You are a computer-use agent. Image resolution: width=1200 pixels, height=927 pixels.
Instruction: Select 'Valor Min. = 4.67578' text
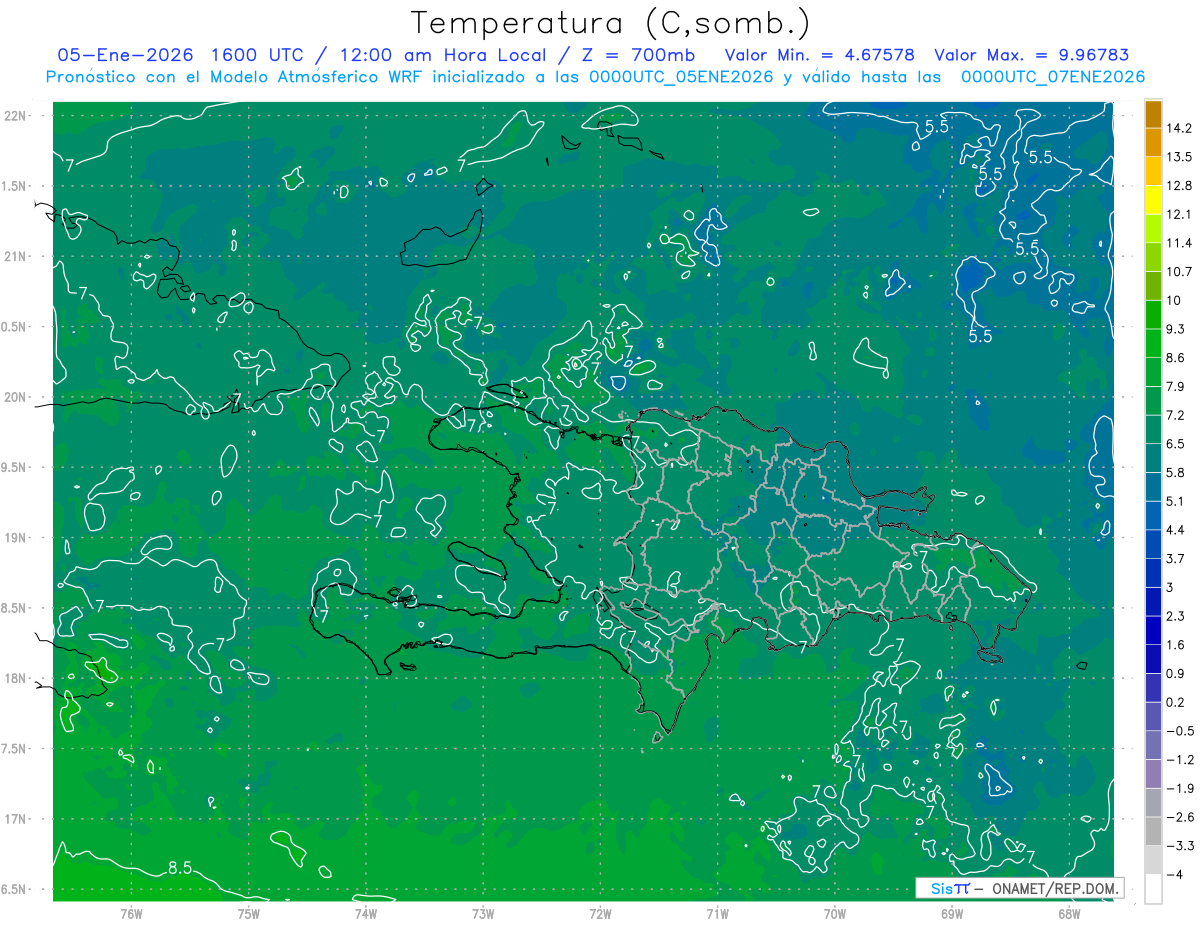(x=820, y=55)
